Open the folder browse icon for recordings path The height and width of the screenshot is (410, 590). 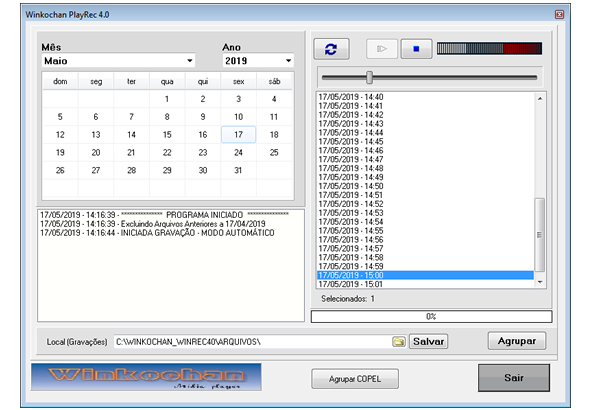coord(398,342)
